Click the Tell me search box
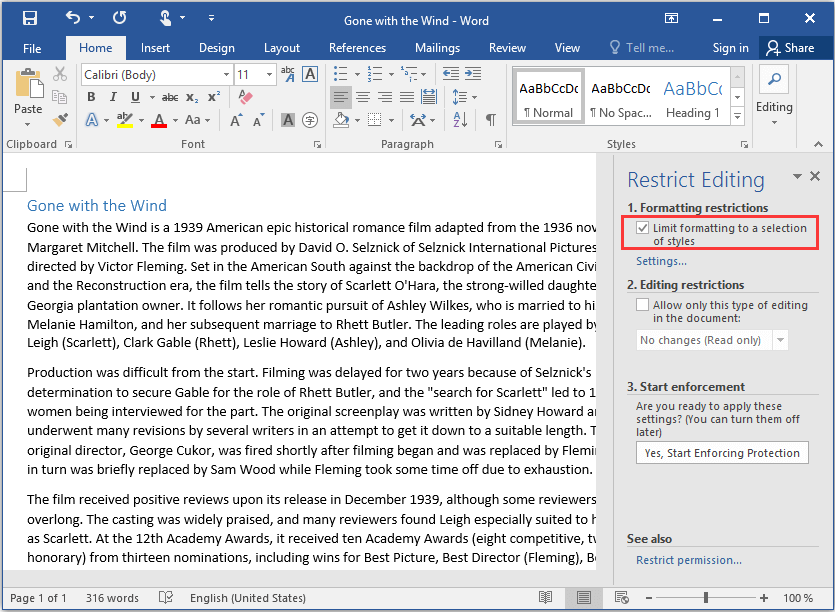Screen dimensions: 835x612 (642, 48)
